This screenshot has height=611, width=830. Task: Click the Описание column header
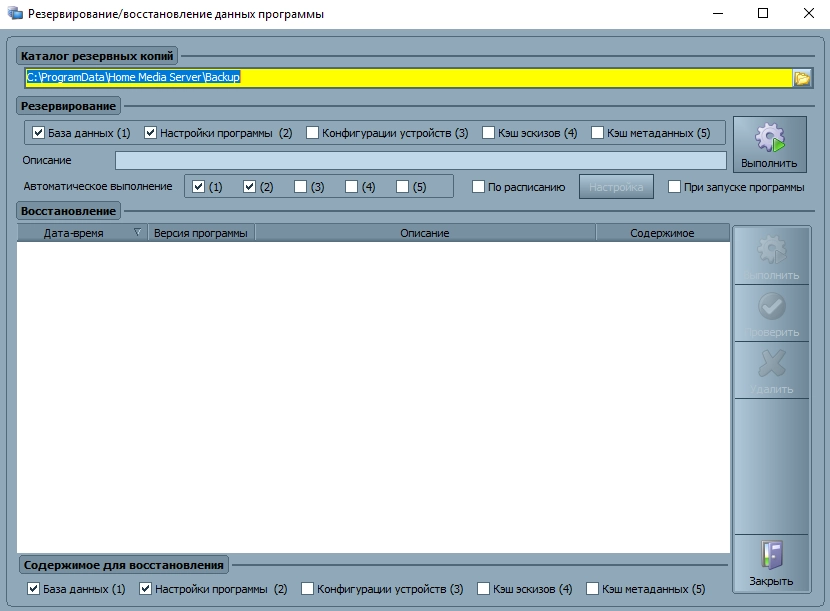coord(424,233)
